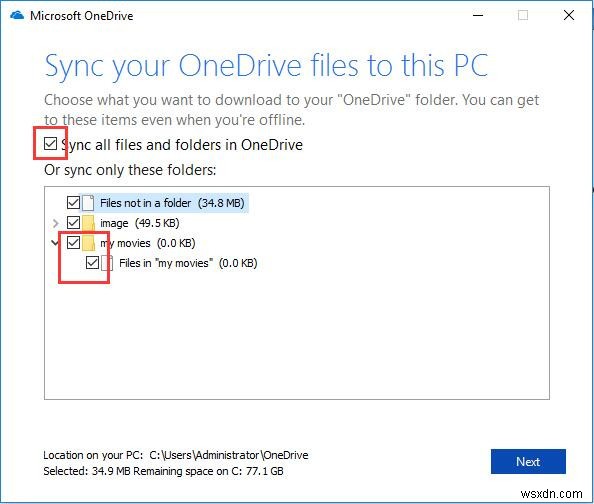Viewport: 594px width, 504px height.
Task: Close the Microsoft OneDrive window
Action: [x=569, y=16]
